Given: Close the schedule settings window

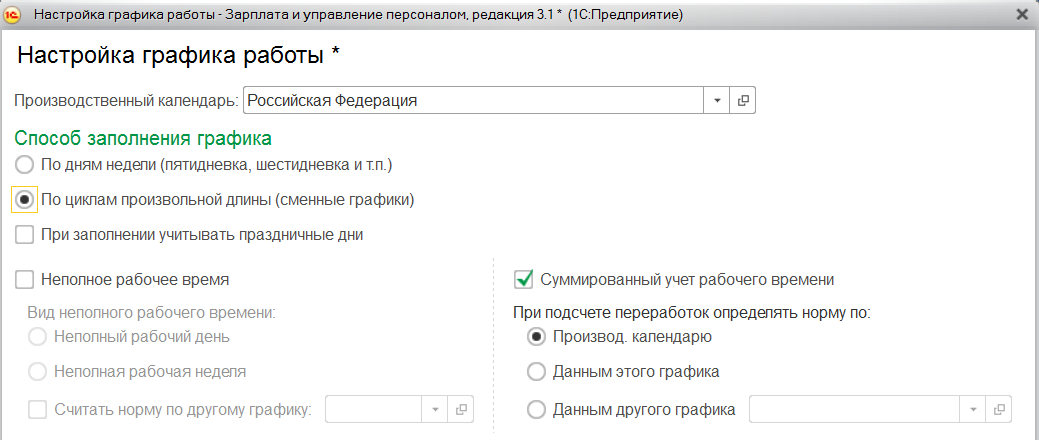Looking at the screenshot, I should [1022, 14].
